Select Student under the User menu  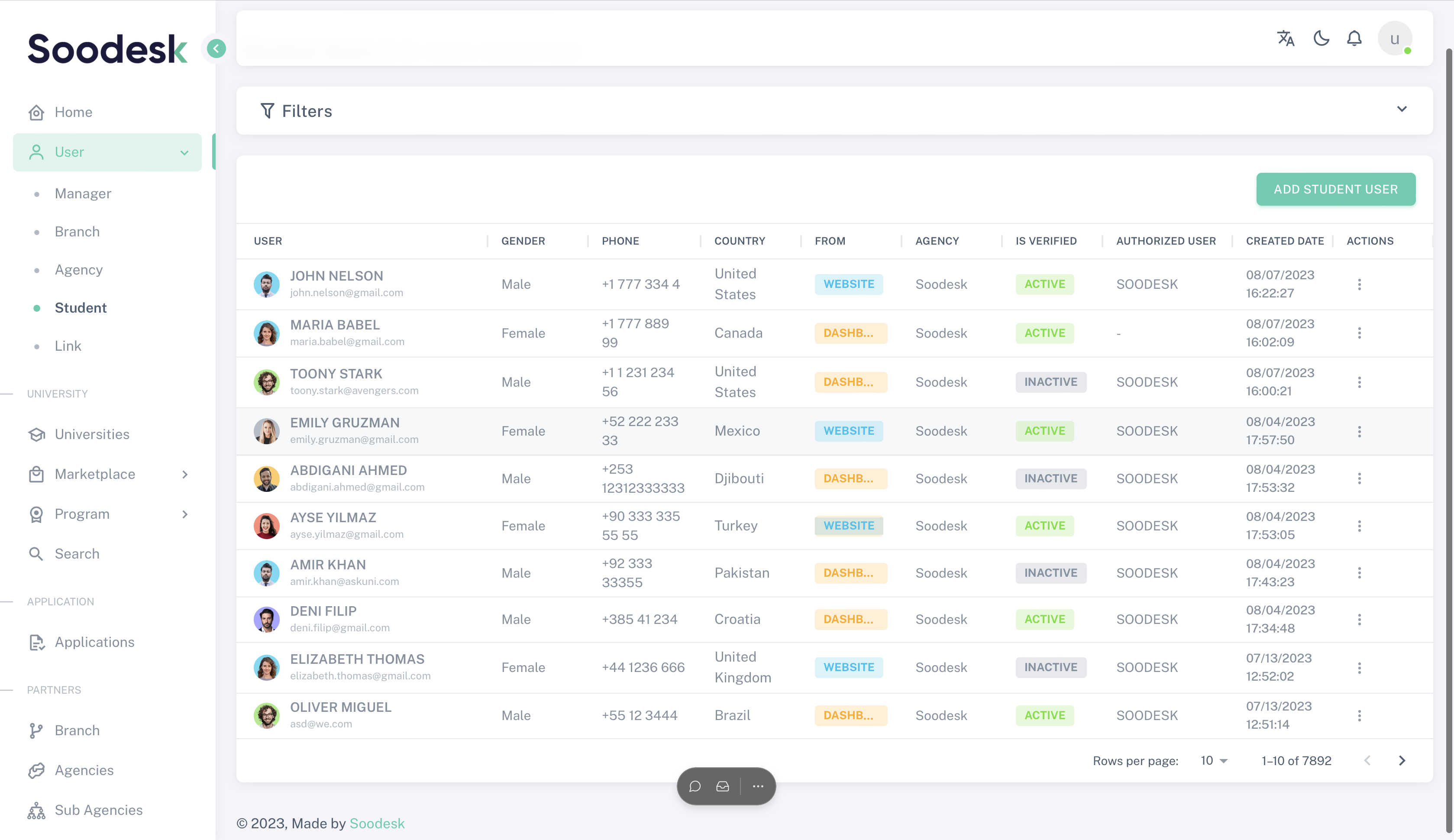point(80,307)
